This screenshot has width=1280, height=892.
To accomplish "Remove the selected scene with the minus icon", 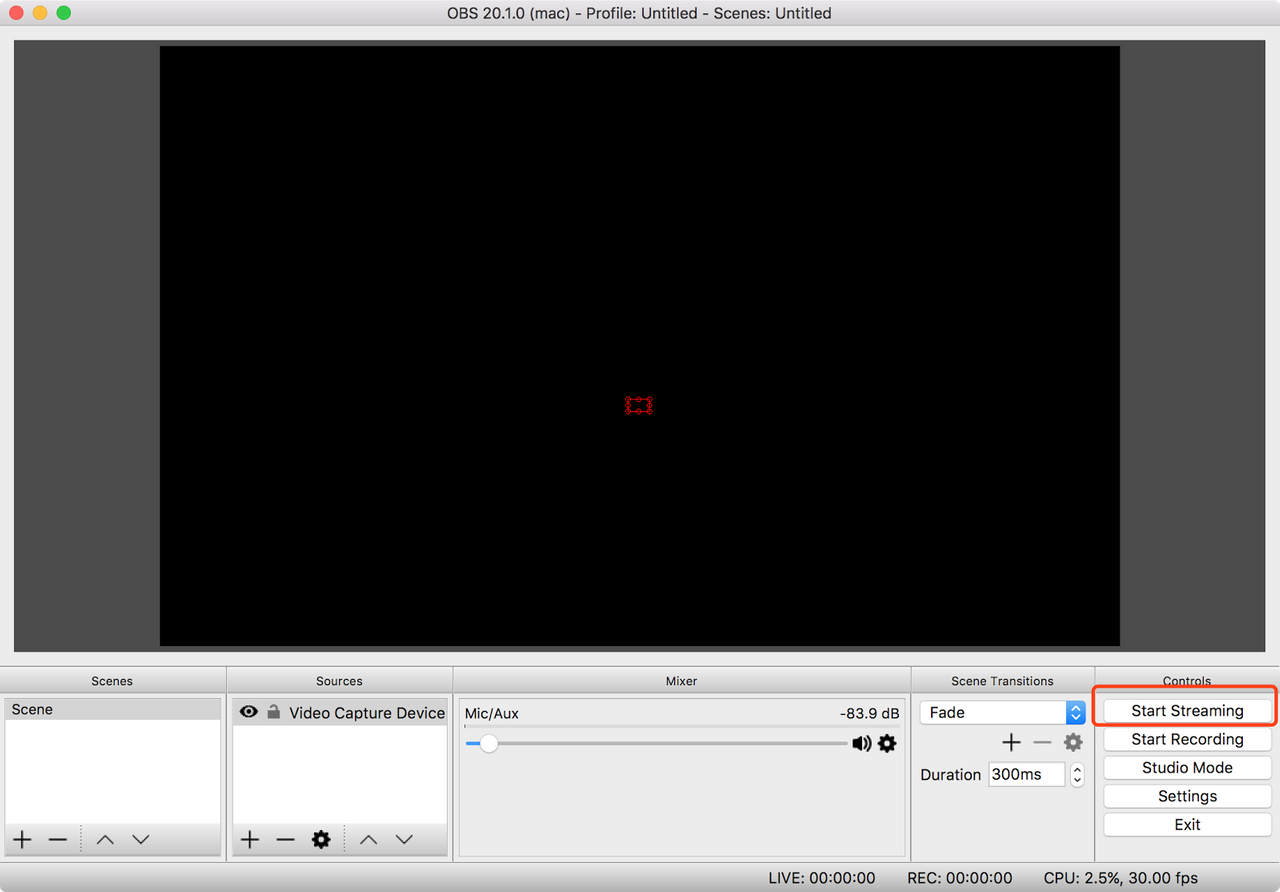I will pos(58,839).
